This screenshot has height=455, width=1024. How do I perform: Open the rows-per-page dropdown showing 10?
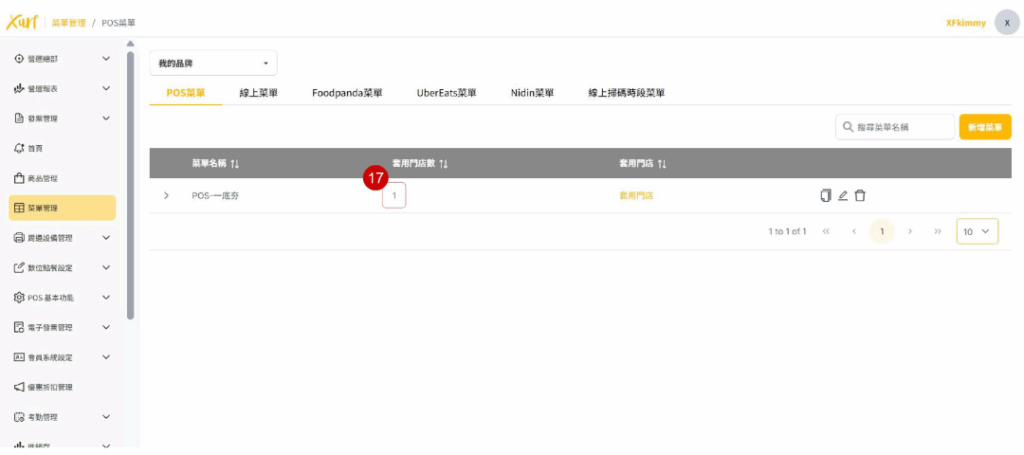(977, 231)
